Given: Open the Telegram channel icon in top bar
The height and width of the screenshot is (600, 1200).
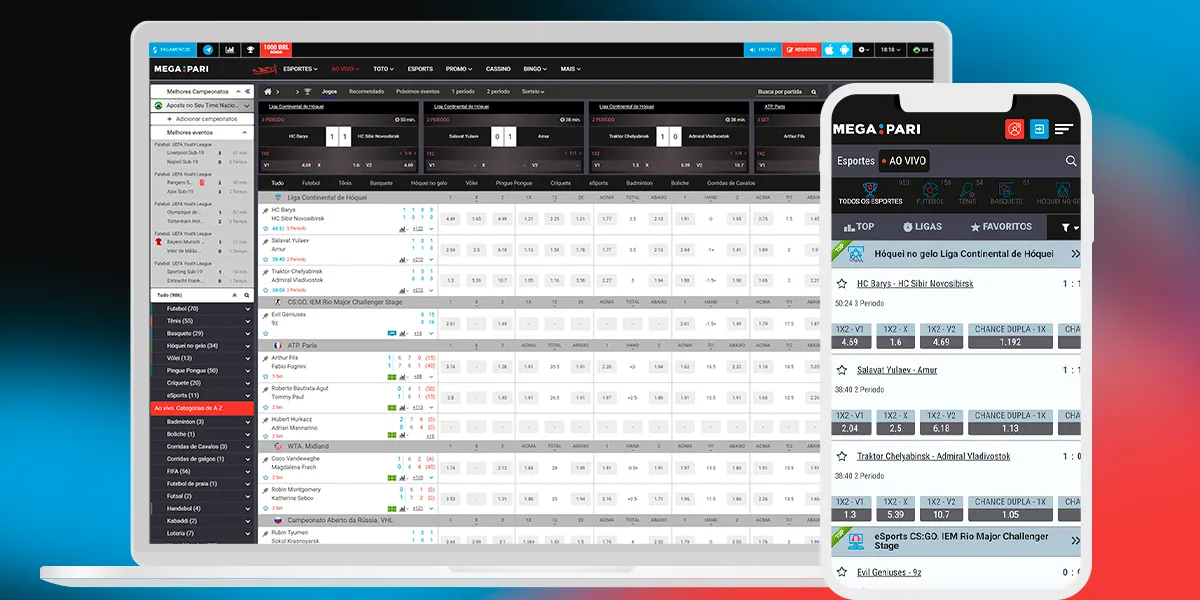Looking at the screenshot, I should tap(208, 49).
